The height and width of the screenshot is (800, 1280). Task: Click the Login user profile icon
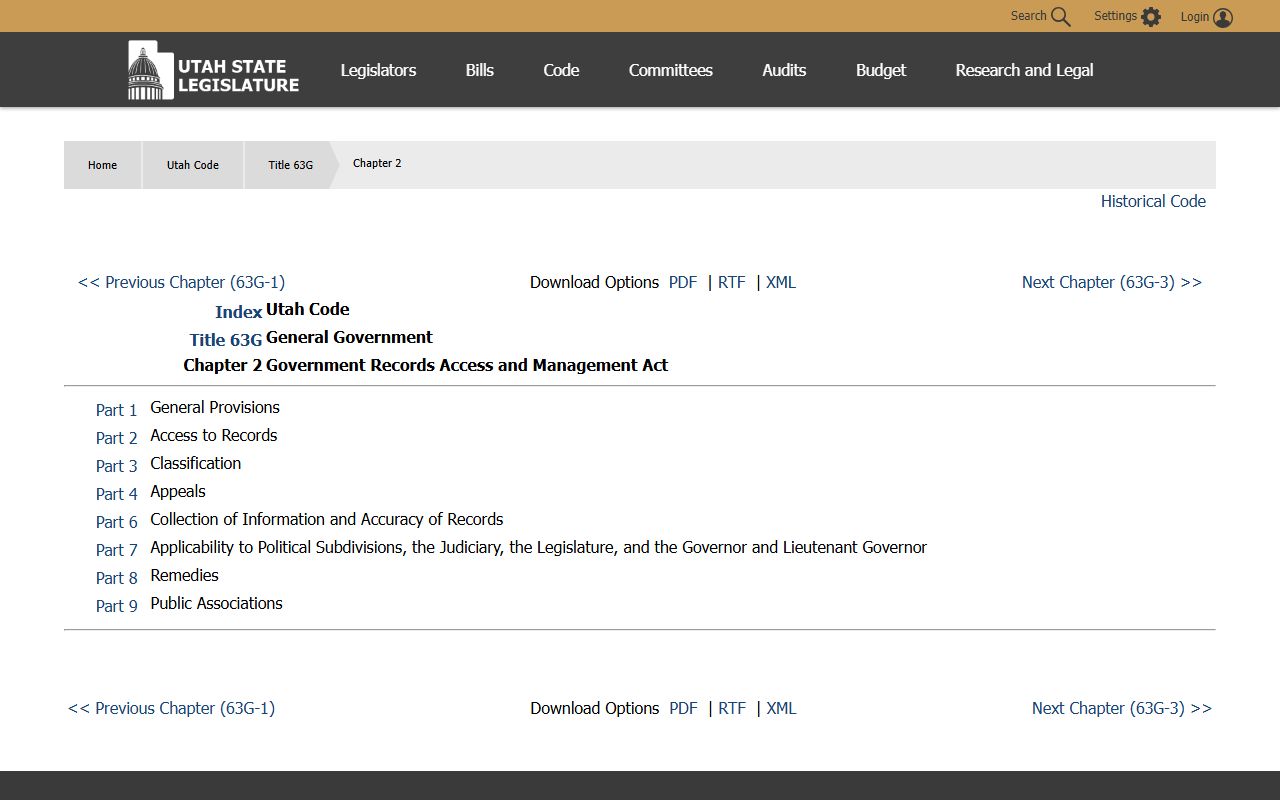tap(1222, 17)
